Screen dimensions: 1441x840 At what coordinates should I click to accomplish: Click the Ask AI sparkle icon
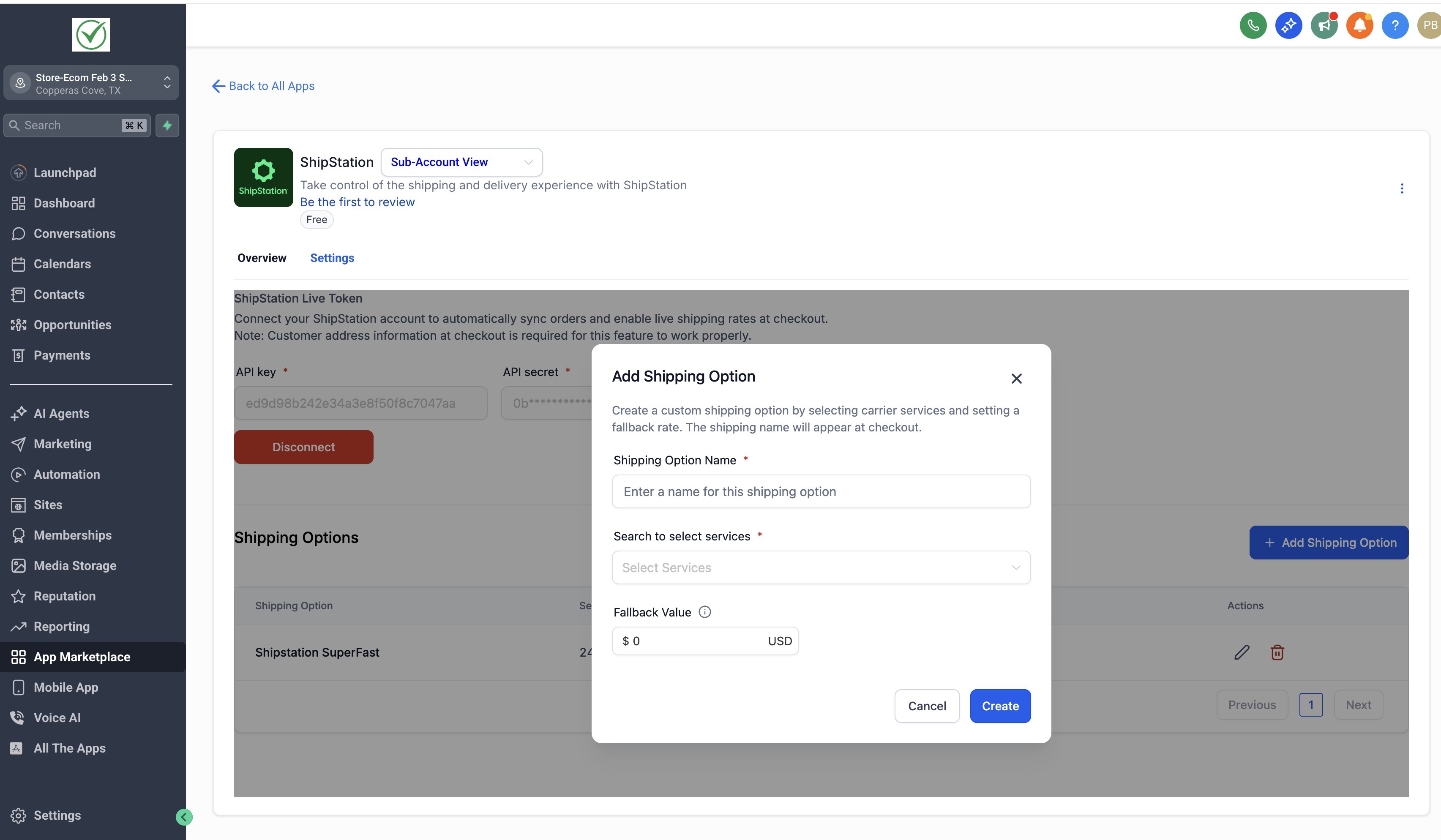(1288, 26)
